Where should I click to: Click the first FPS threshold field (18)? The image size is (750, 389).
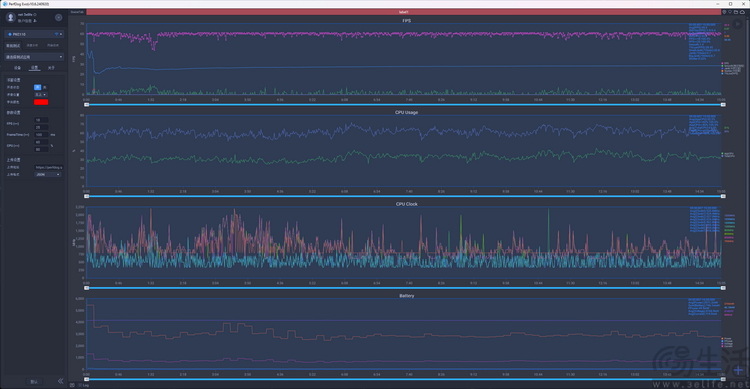tap(41, 120)
